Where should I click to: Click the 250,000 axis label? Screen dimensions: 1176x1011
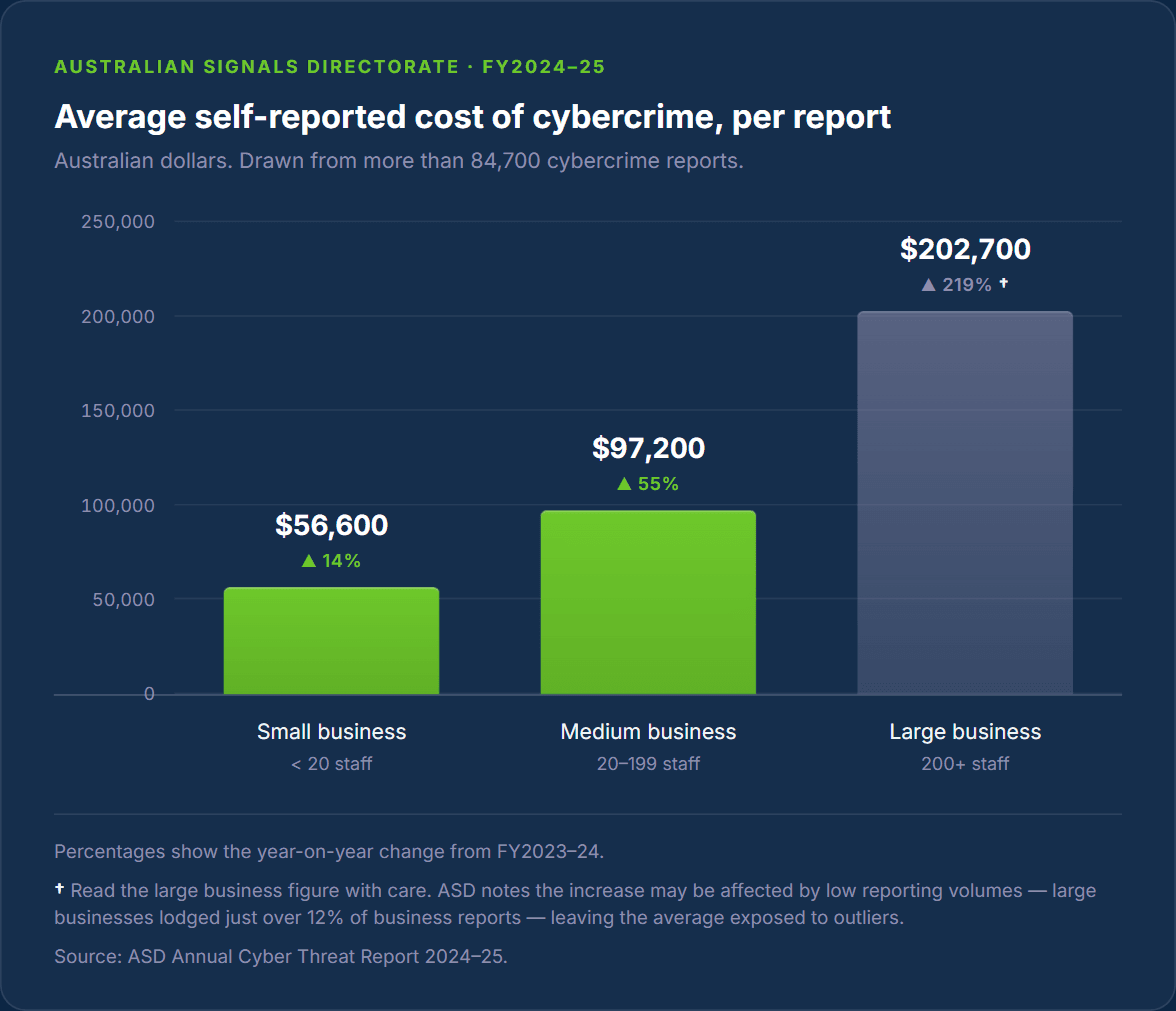pos(118,221)
